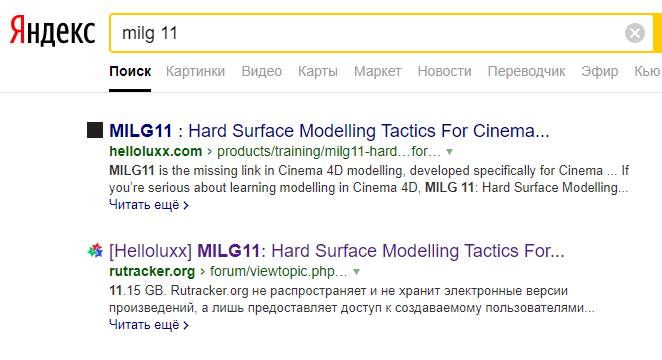
Task: Click the rutracker colorful star favicon
Action: tap(95, 251)
